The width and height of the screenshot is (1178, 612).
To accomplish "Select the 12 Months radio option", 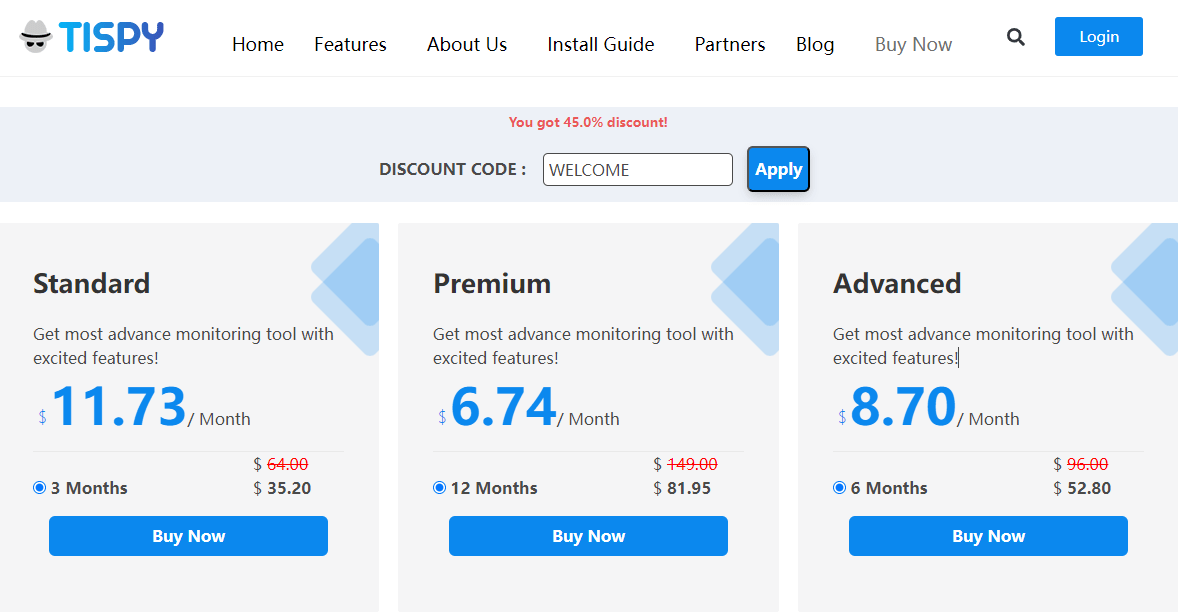I will tap(439, 488).
